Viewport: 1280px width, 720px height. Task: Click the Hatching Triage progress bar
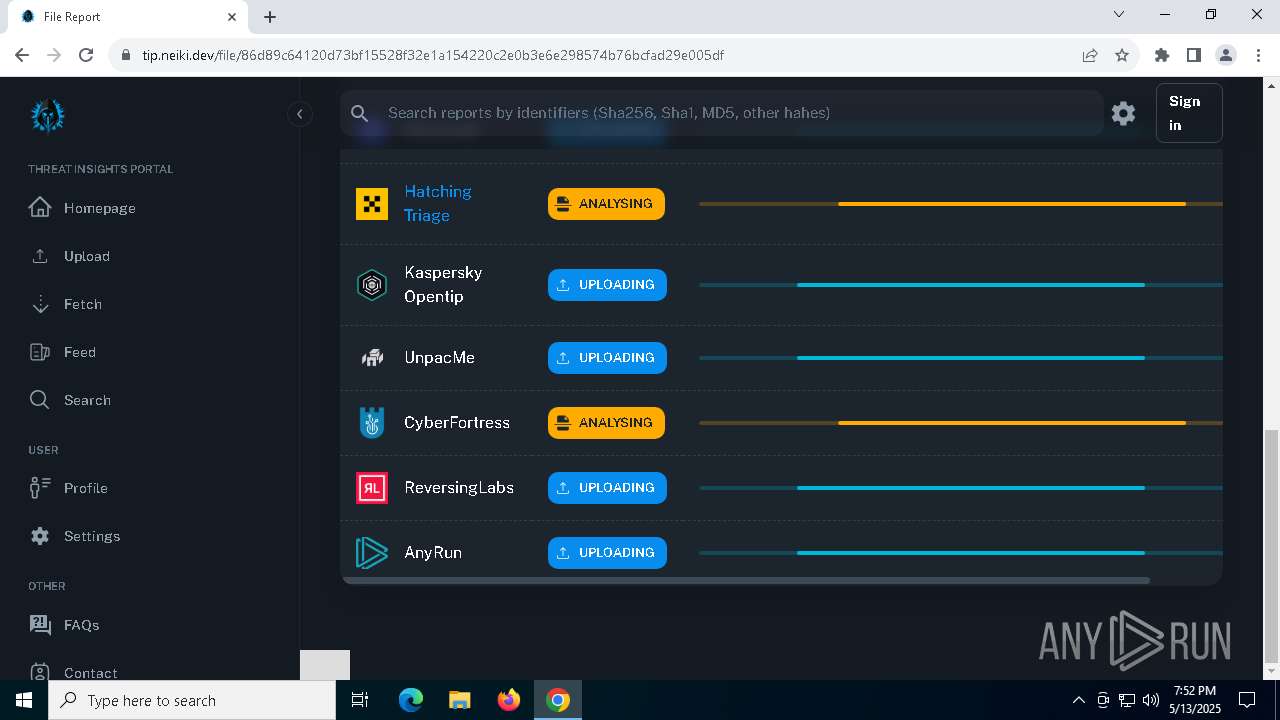pyautogui.click(x=961, y=204)
